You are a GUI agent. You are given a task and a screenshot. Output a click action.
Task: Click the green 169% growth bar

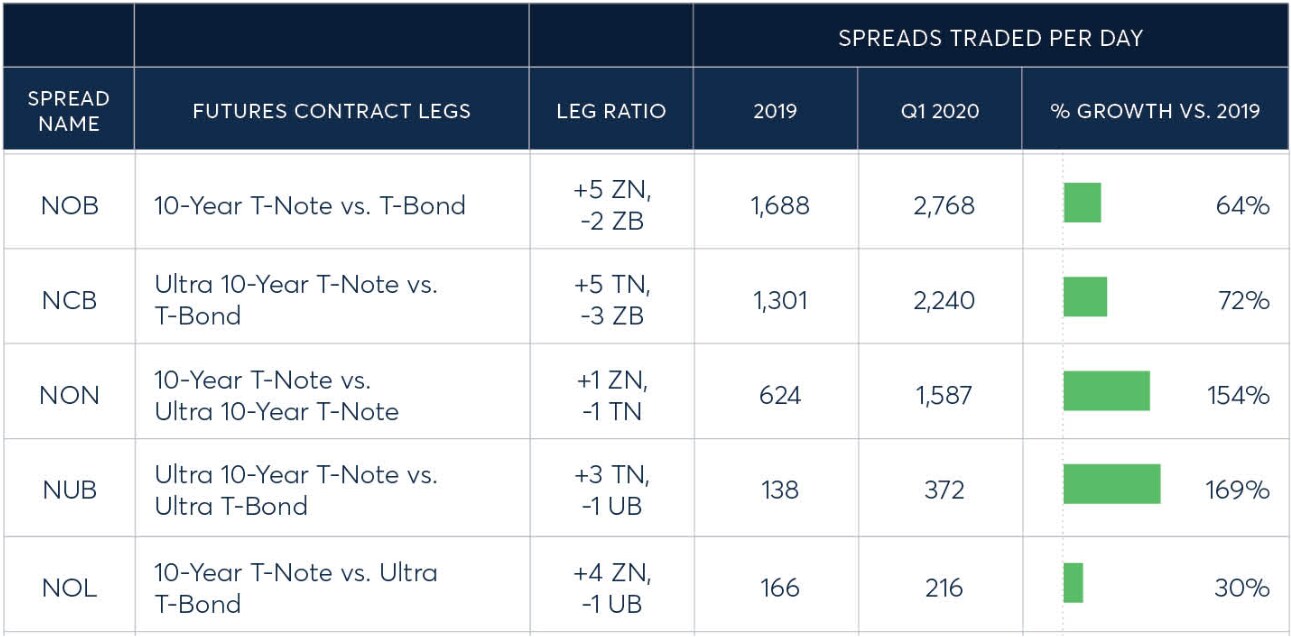click(x=1111, y=484)
